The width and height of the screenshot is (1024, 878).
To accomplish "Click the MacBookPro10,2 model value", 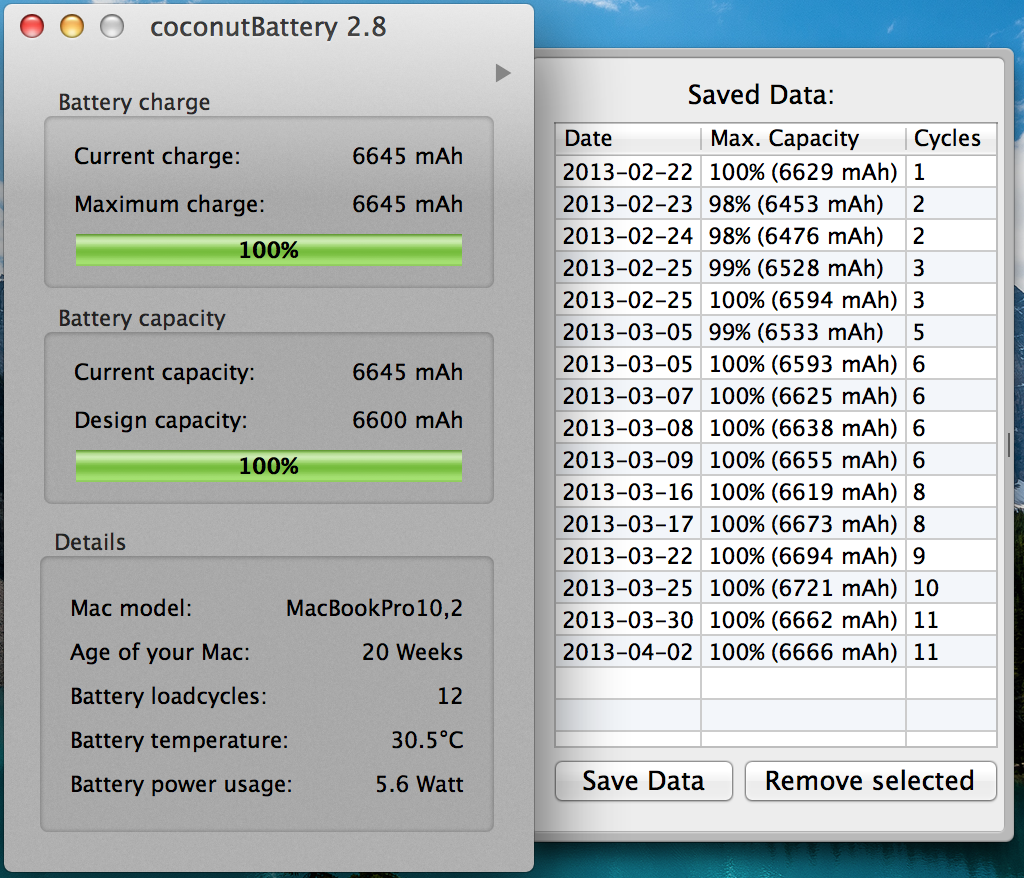I will tap(374, 608).
